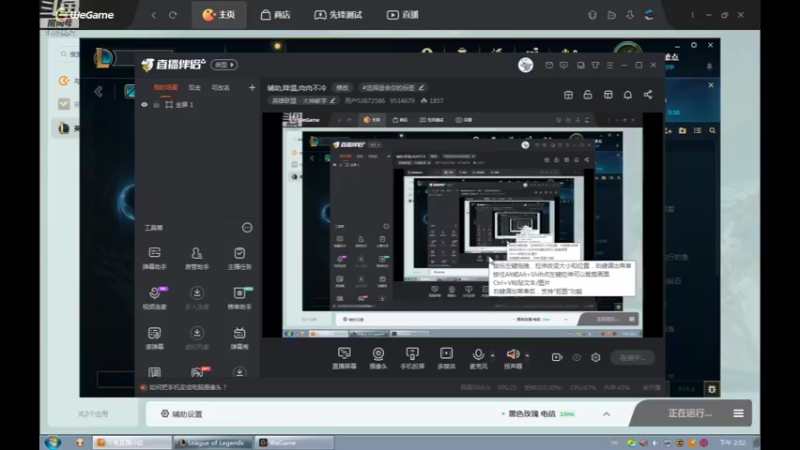Click the preview canvas thumbnail
The width and height of the screenshot is (800, 450).
pyautogui.click(x=462, y=225)
